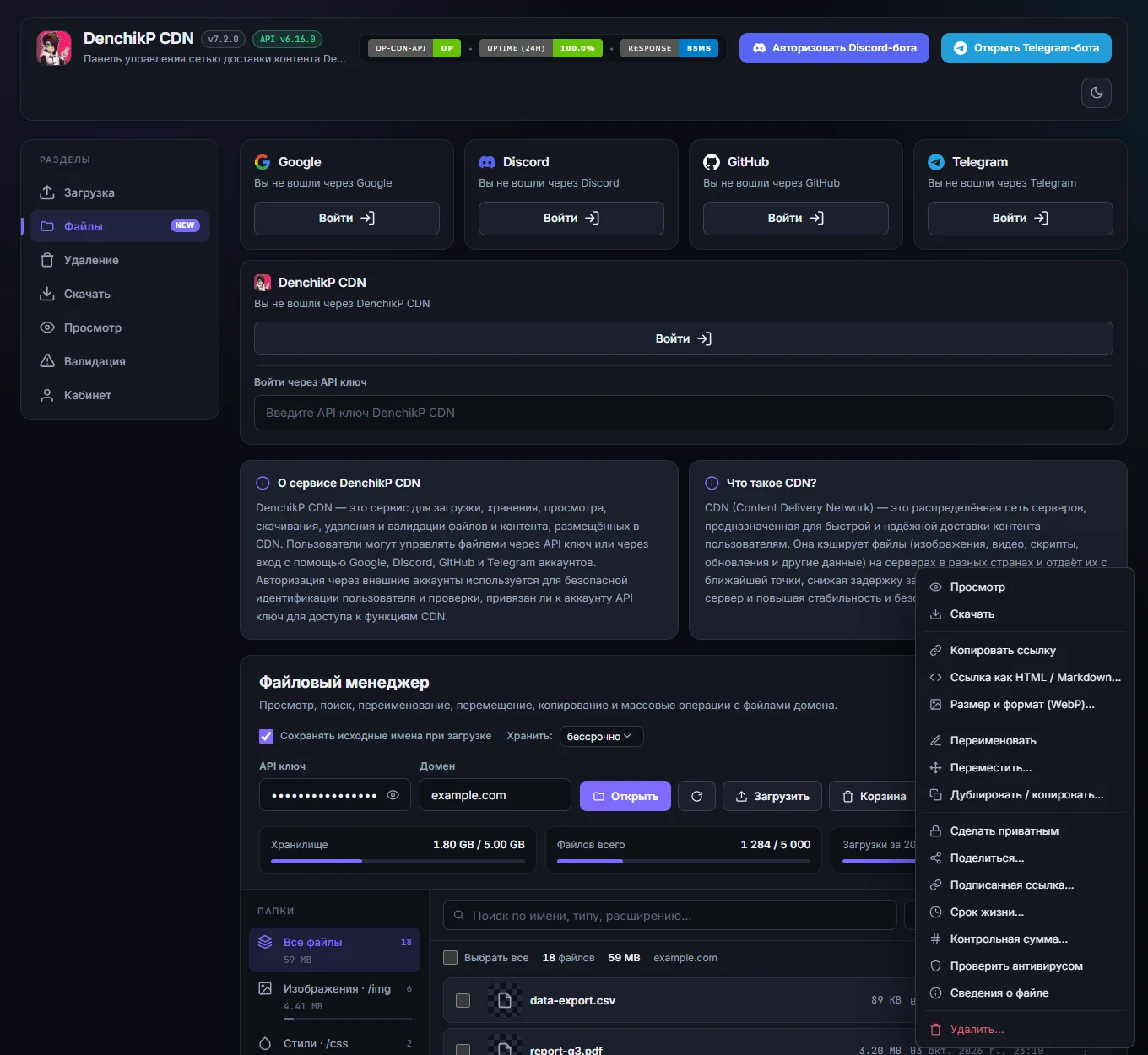The height and width of the screenshot is (1055, 1148).
Task: Click the search magnifier icon in file search
Action: (x=459, y=915)
